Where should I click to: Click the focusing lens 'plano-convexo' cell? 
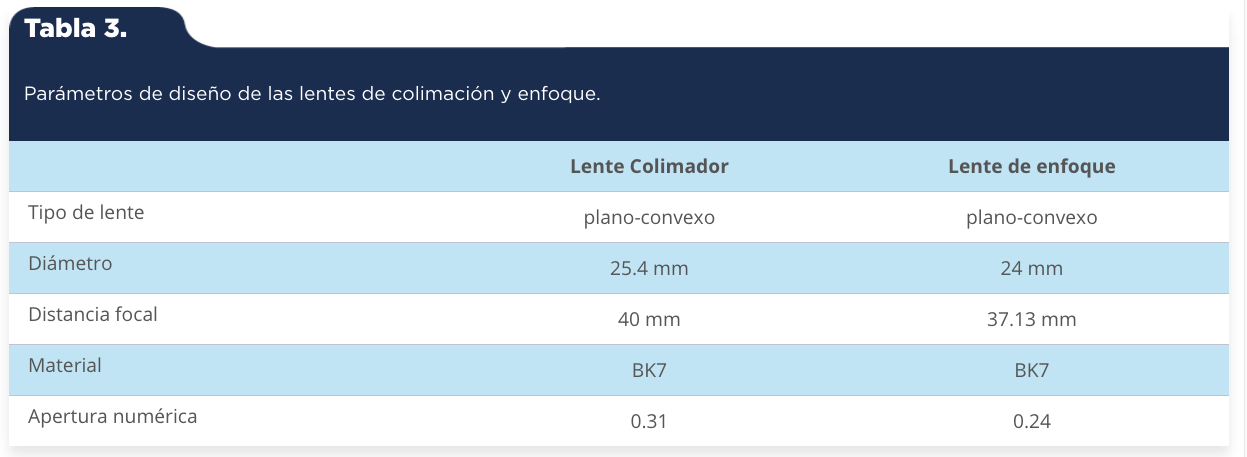[1031, 217]
